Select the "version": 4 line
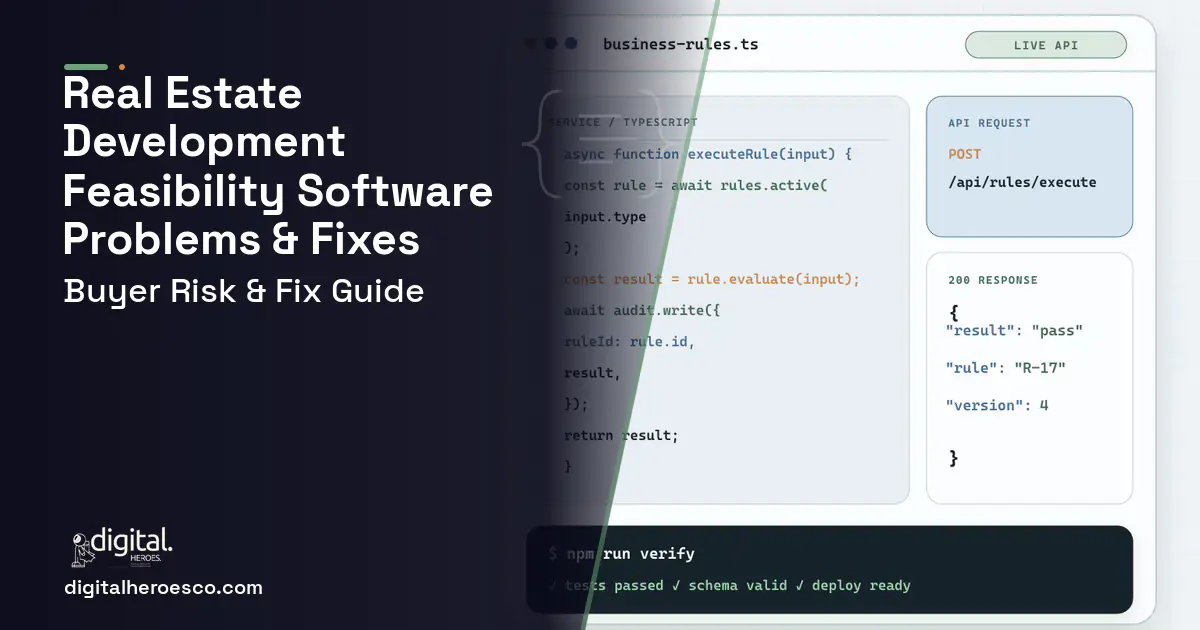Viewport: 1200px width, 630px height. click(997, 405)
